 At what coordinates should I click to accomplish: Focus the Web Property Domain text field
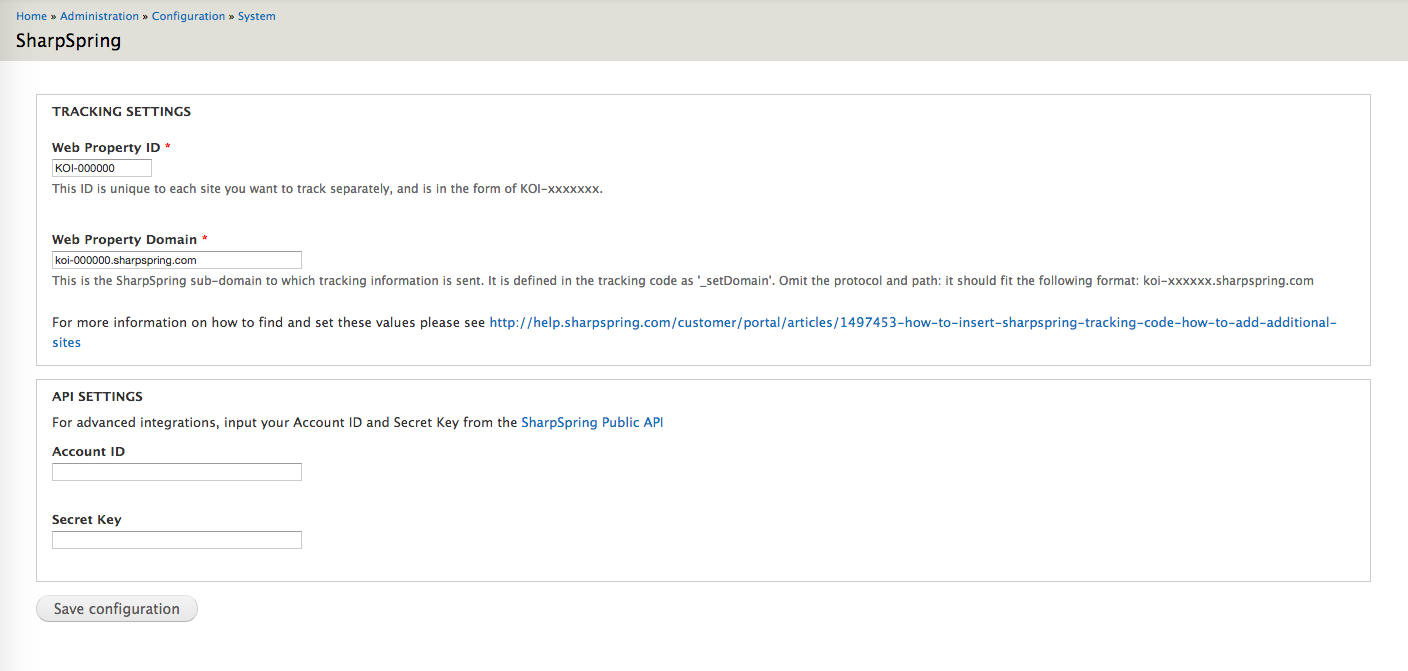coord(177,260)
